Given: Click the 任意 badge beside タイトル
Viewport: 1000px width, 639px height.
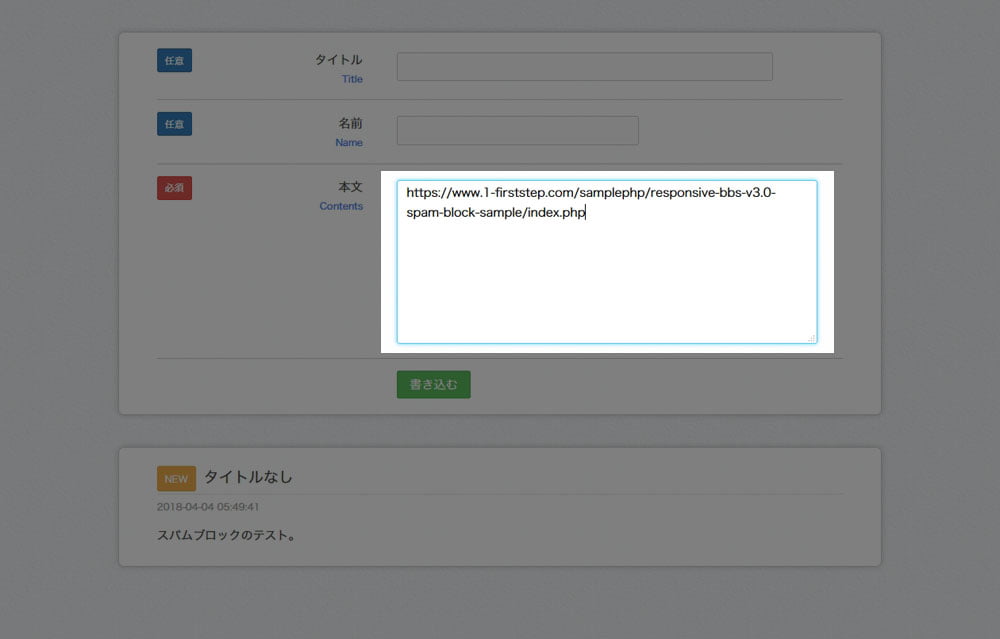Looking at the screenshot, I should 174,61.
